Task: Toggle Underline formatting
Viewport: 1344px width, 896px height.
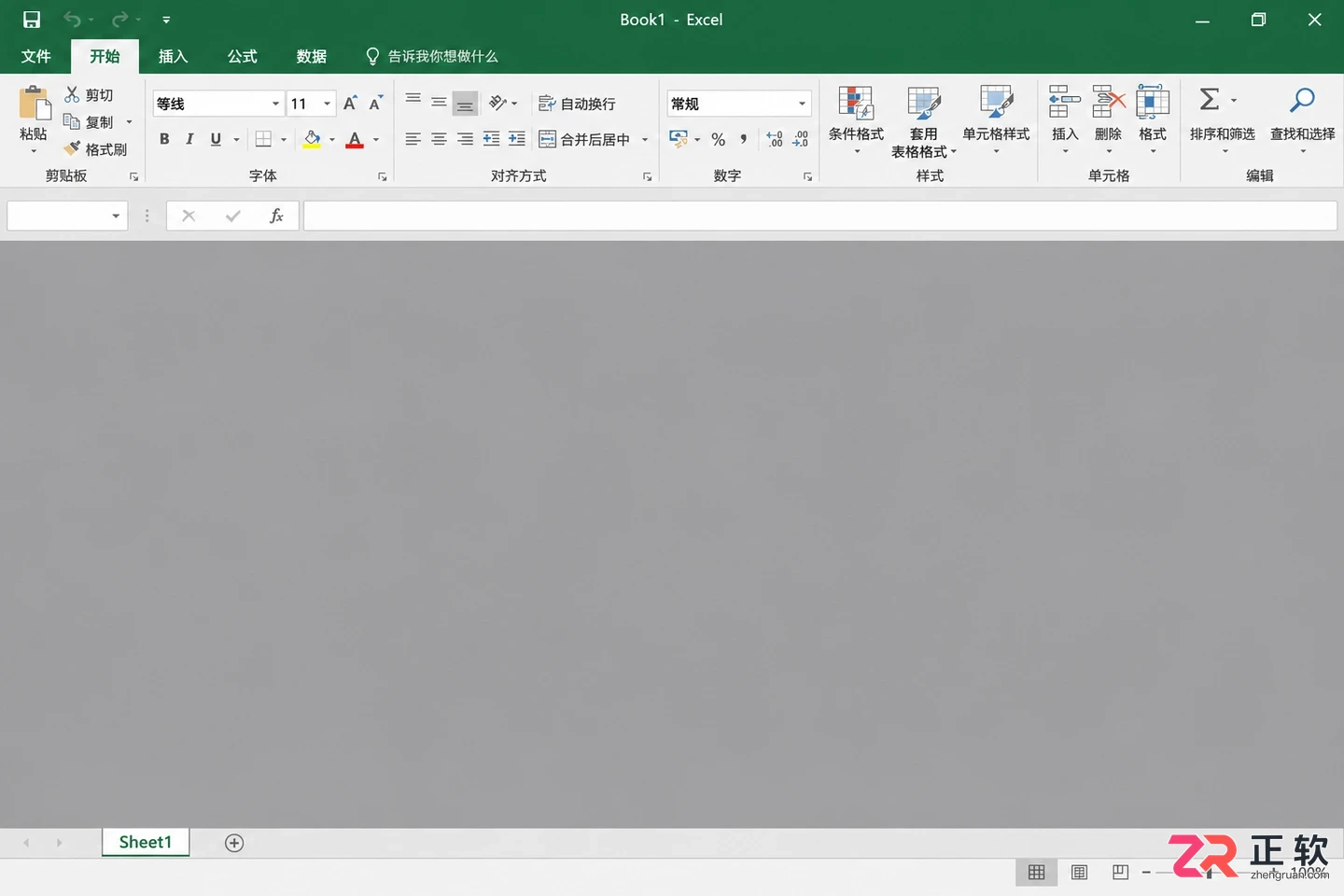Action: 216,139
